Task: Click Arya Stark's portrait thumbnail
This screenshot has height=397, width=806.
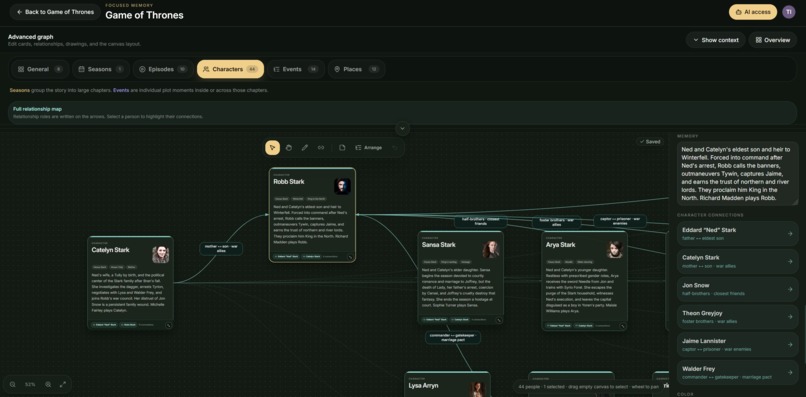Action: pos(614,249)
